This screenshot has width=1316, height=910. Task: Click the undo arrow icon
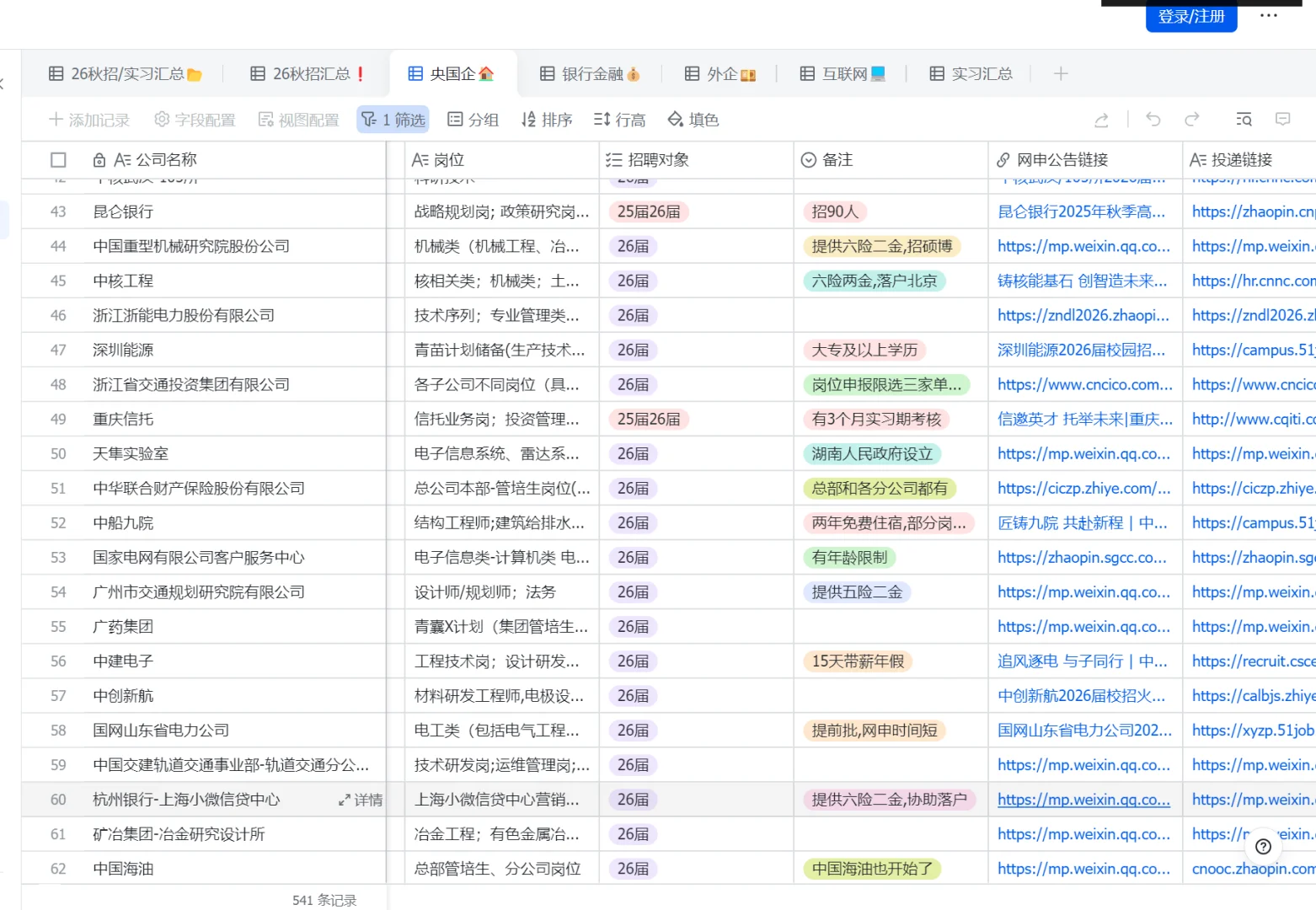click(1153, 120)
